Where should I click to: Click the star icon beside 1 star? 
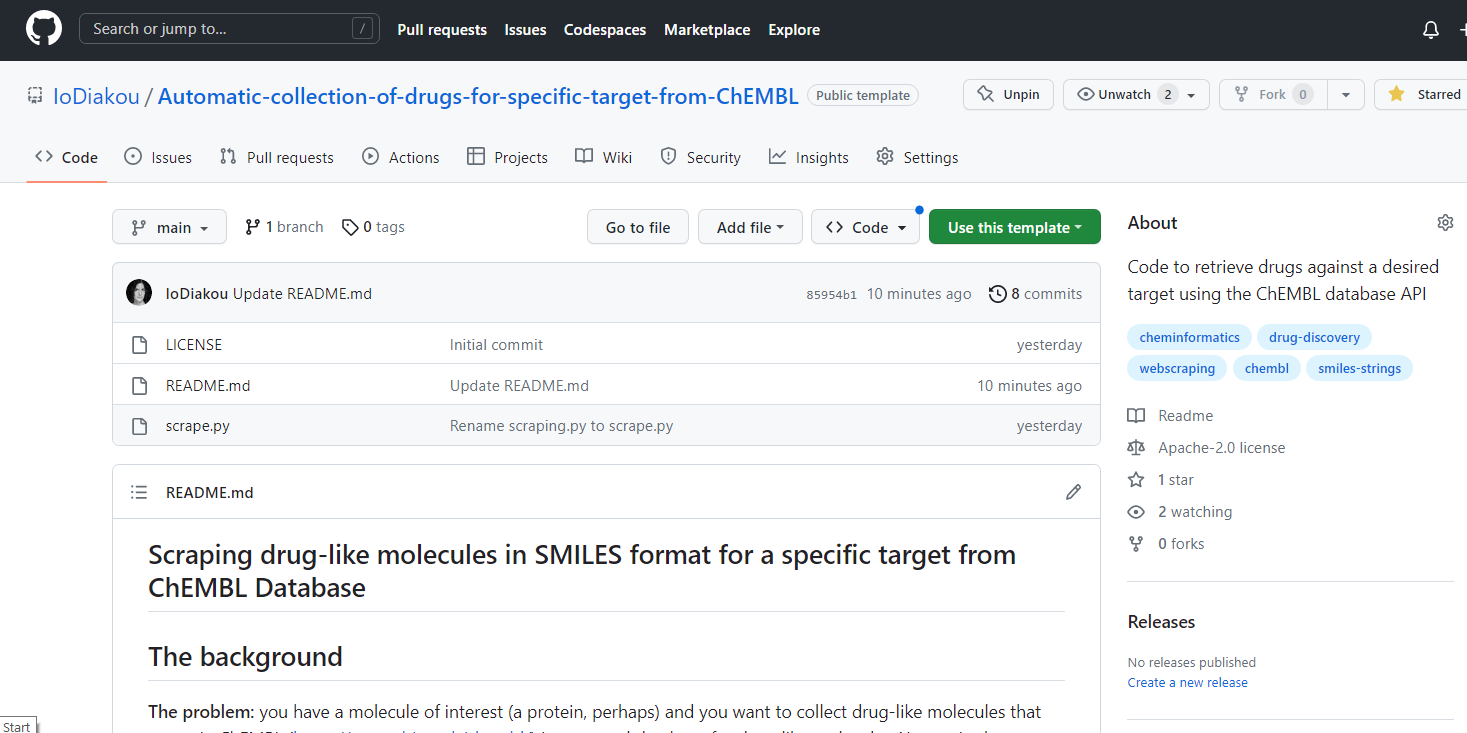tap(1136, 479)
